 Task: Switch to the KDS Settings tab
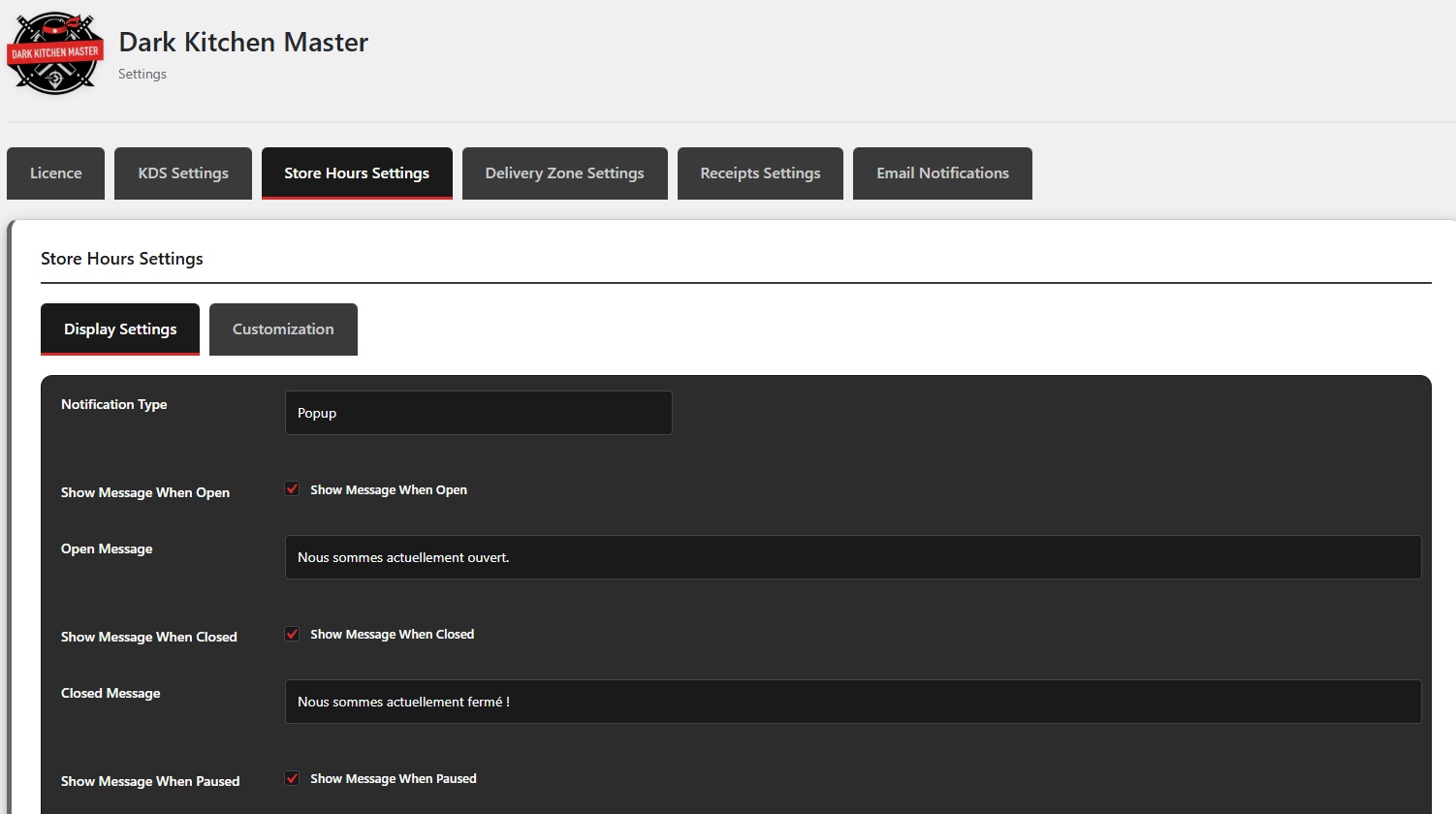[183, 173]
